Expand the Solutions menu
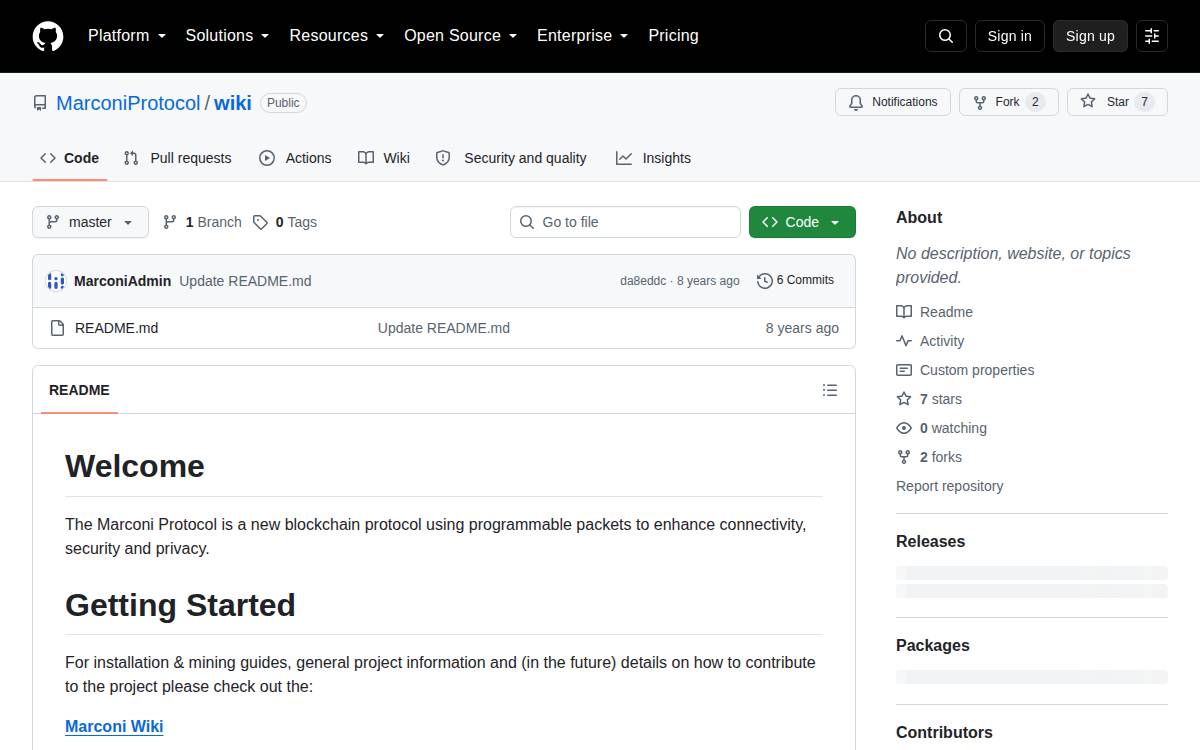The height and width of the screenshot is (750, 1200). click(227, 36)
